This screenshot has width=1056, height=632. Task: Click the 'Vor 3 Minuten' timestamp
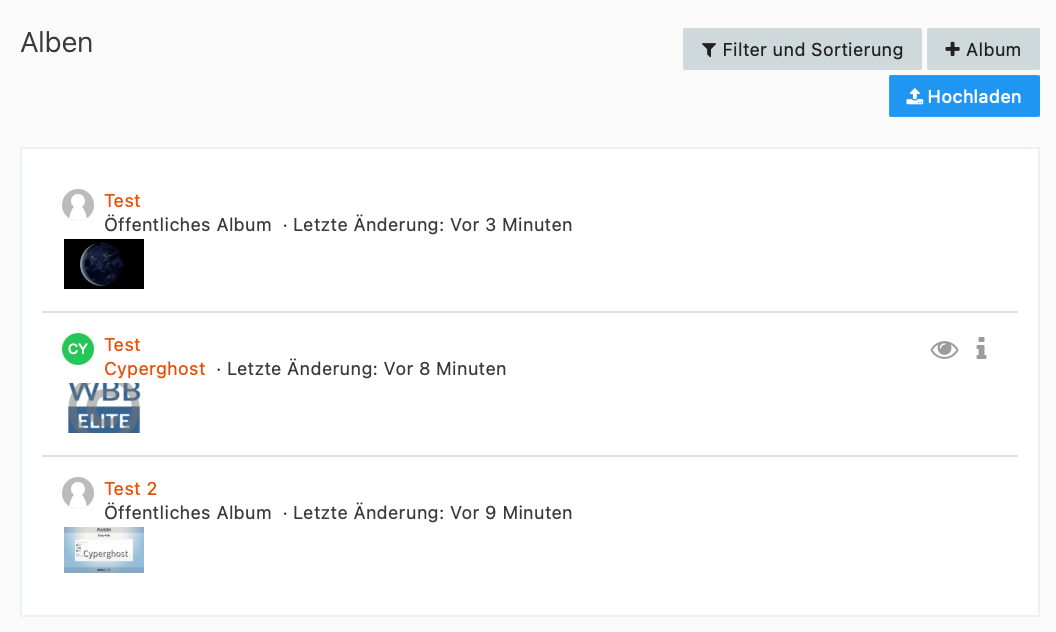(511, 225)
